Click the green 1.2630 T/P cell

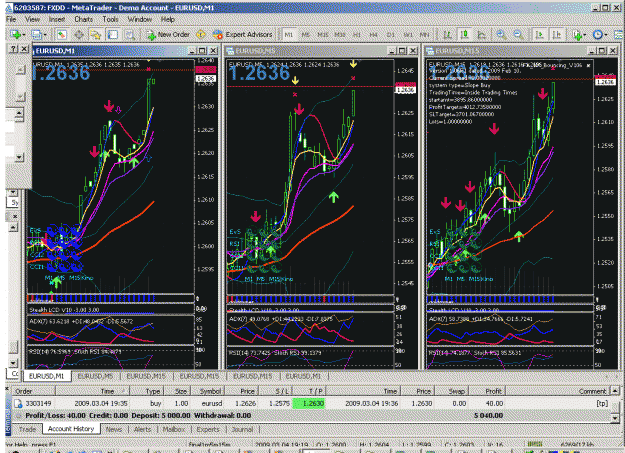(x=309, y=404)
